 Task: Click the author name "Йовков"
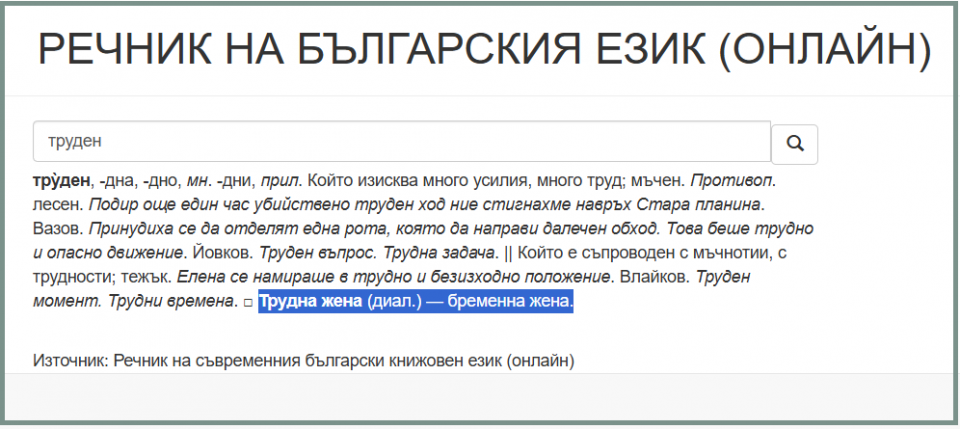(221, 253)
